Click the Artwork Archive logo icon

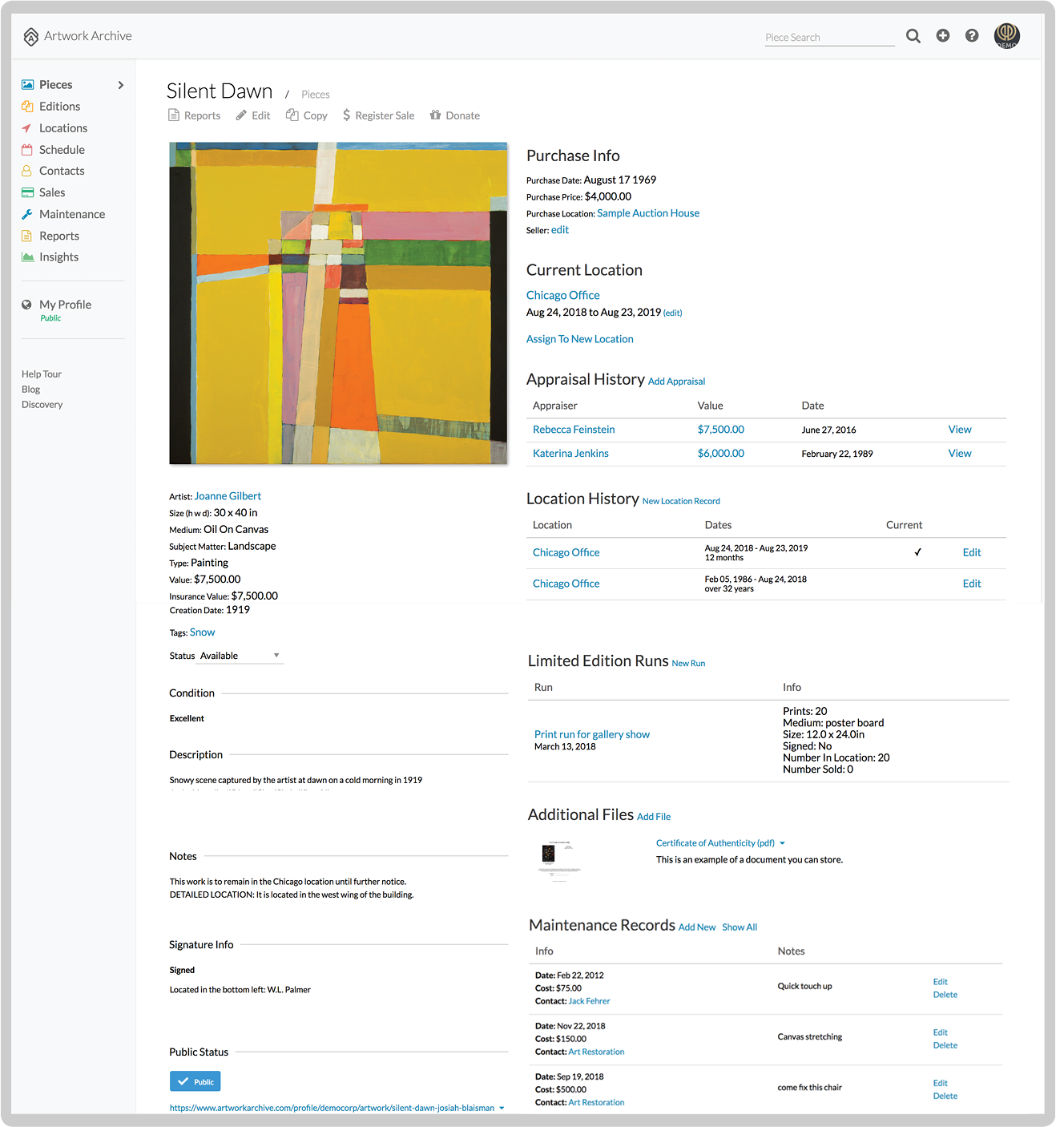point(31,36)
